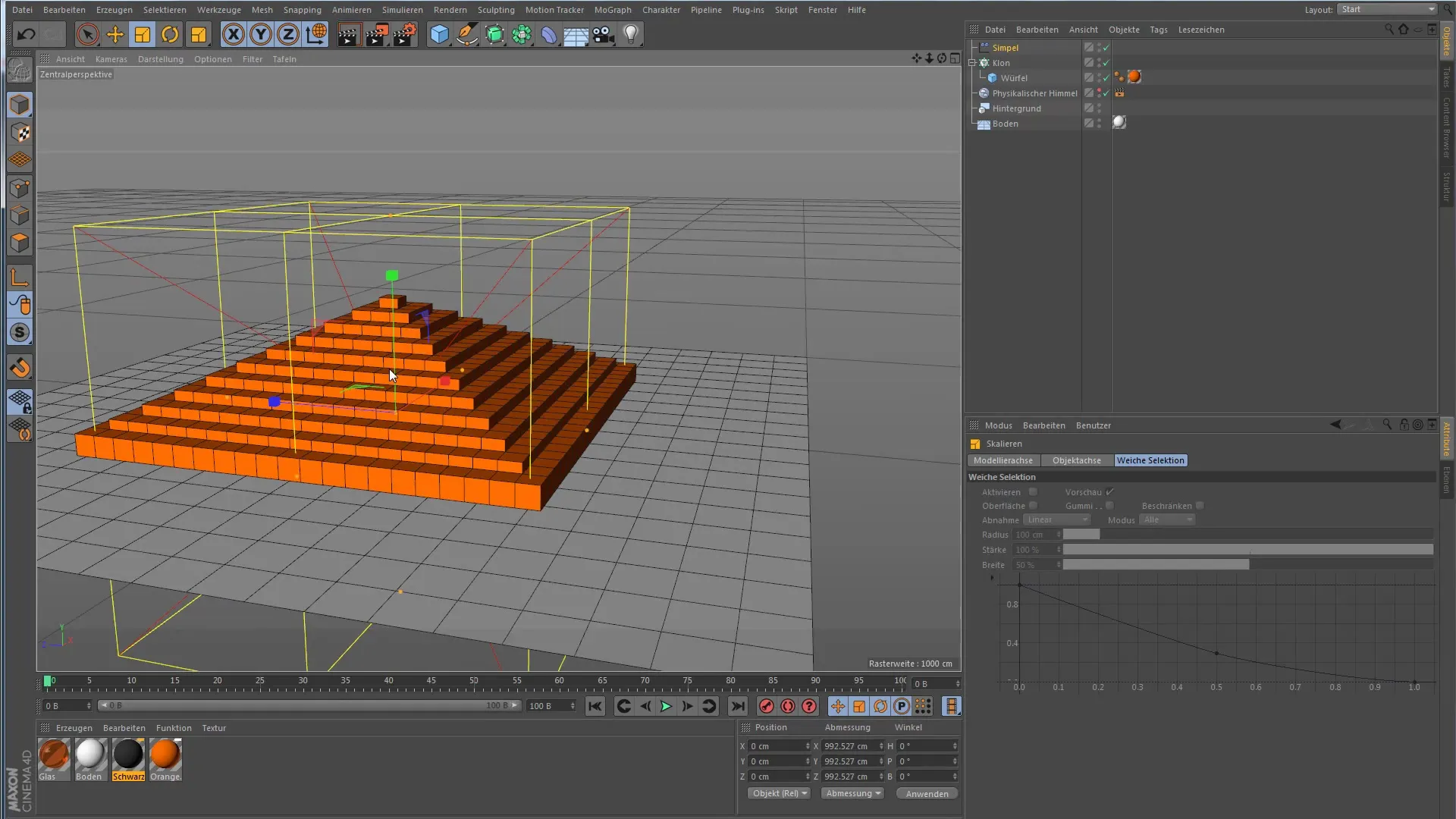Open the Simulieren menu
The width and height of the screenshot is (1456, 819).
tap(403, 10)
